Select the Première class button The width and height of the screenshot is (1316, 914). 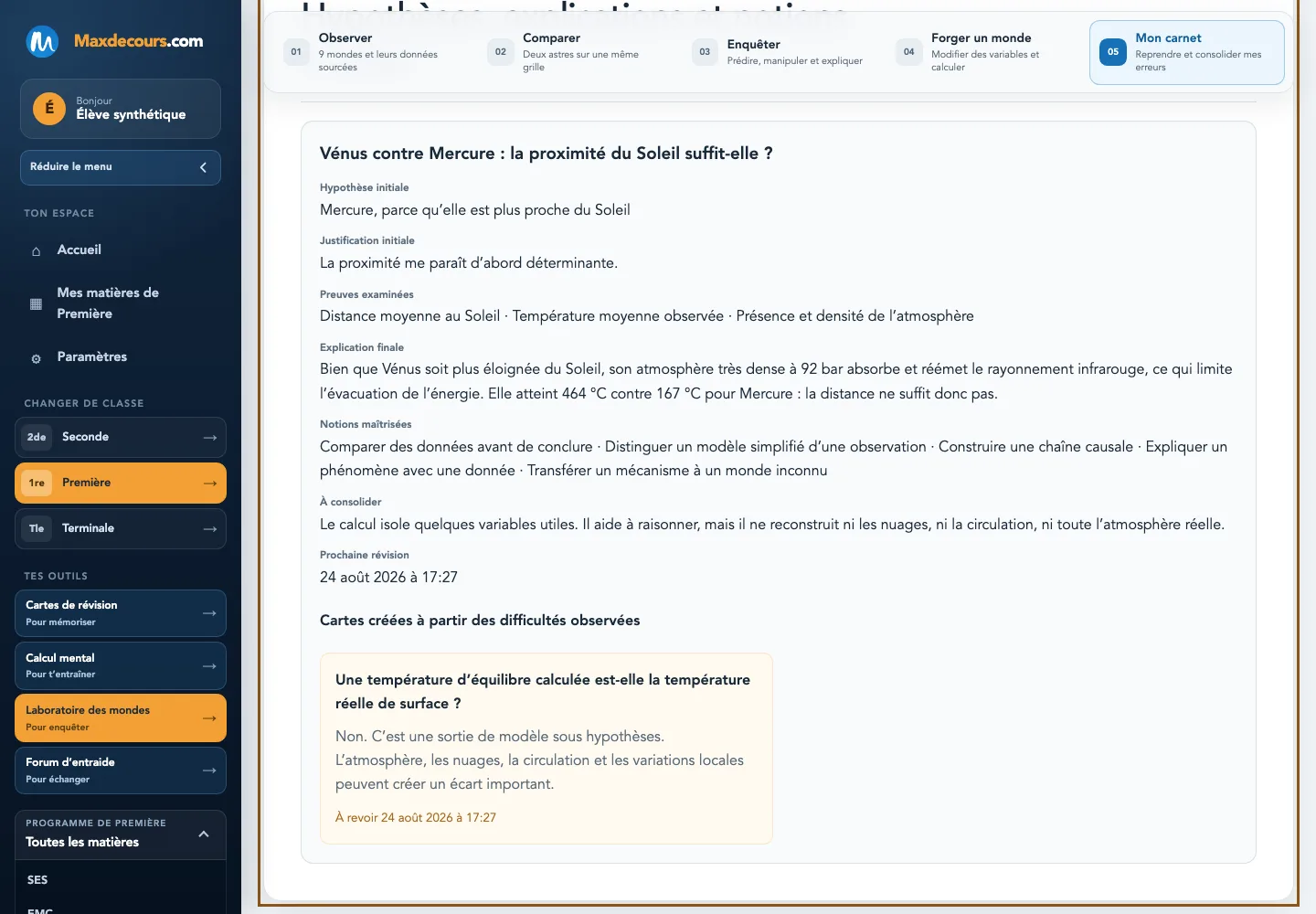pos(121,484)
